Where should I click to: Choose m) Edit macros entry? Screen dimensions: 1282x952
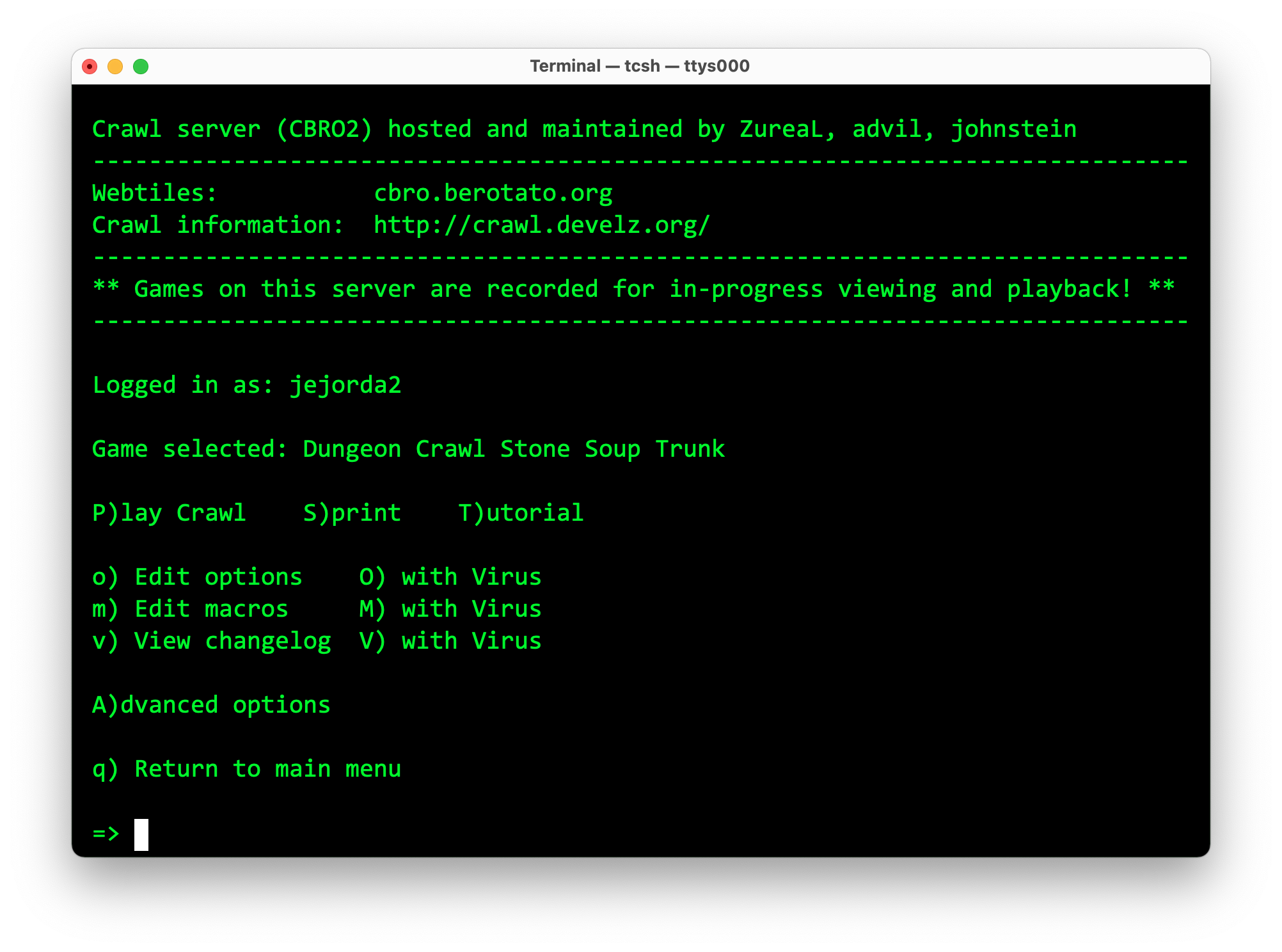tap(190, 609)
